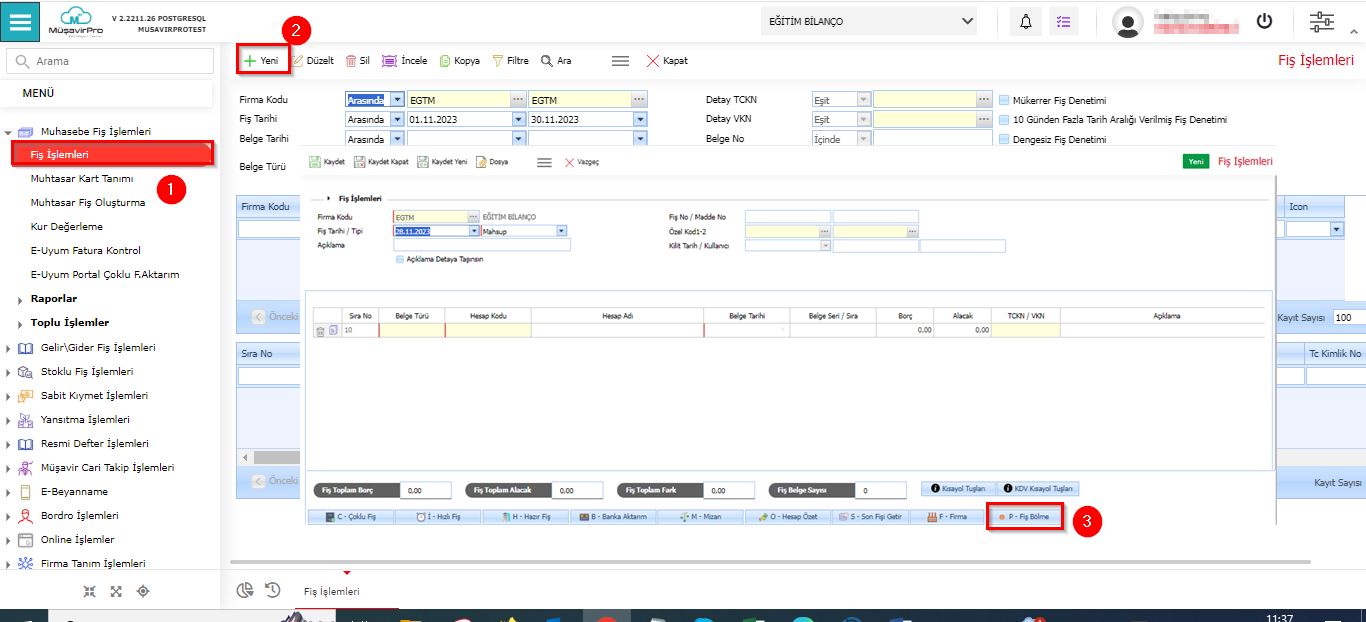Open the voucher date 28.11.2023 dropdown
Screen dimensions: 1366x622
(x=474, y=231)
